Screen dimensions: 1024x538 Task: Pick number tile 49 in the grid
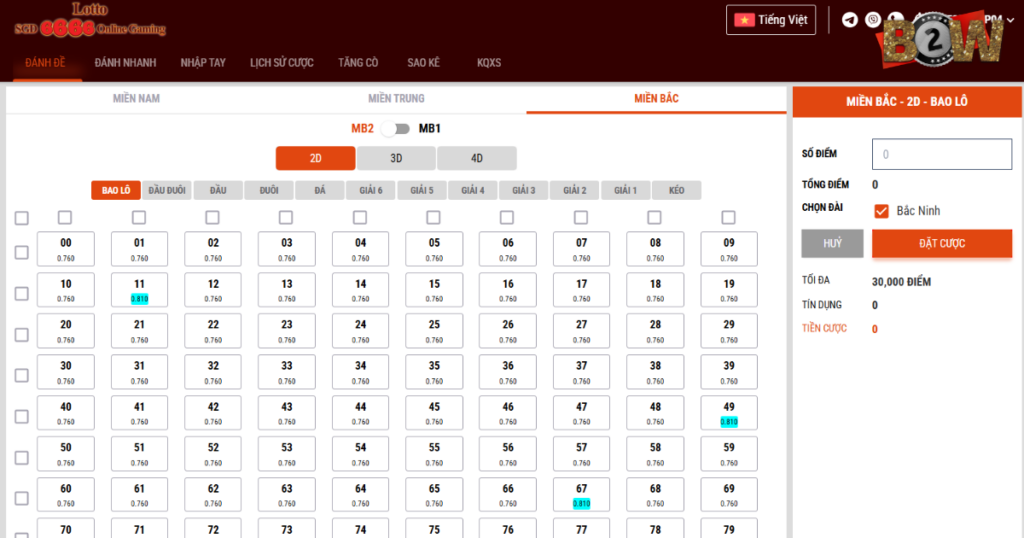729,413
